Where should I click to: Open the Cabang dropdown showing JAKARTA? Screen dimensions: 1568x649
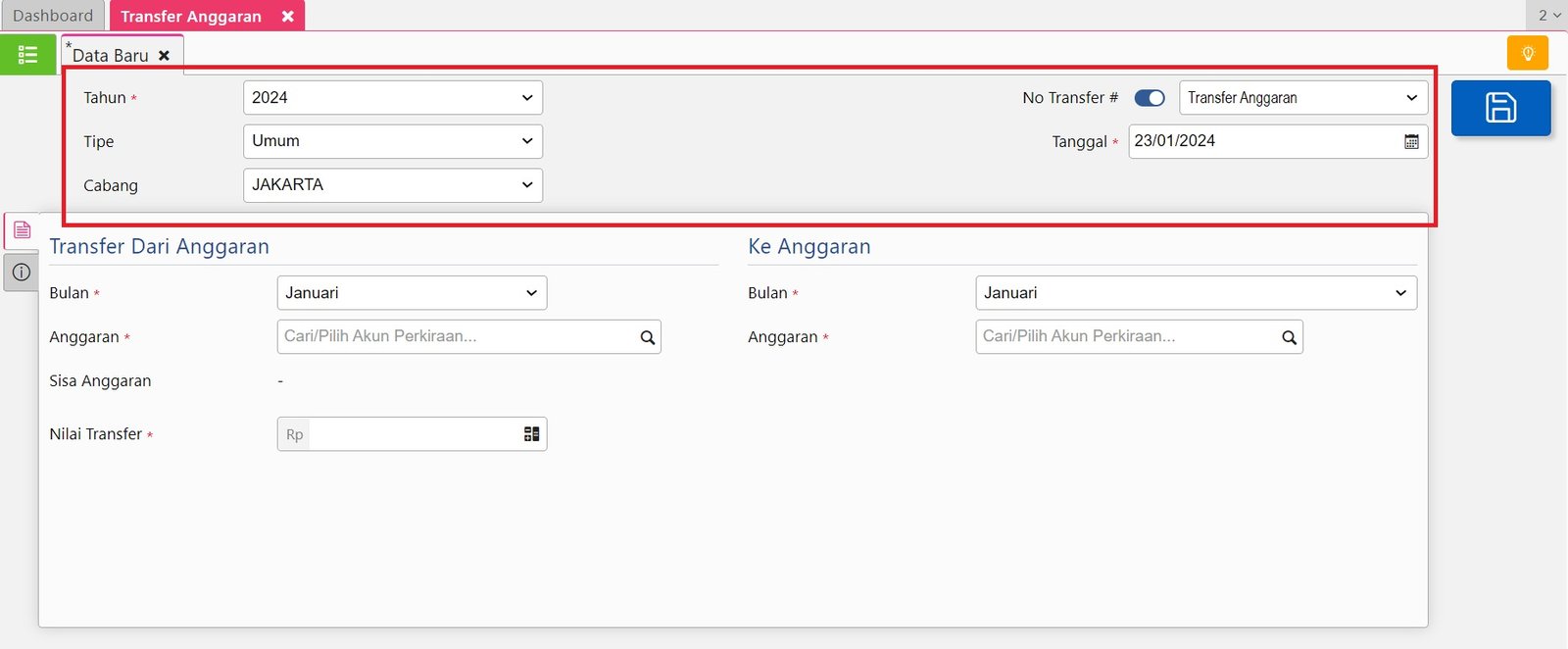click(x=392, y=185)
